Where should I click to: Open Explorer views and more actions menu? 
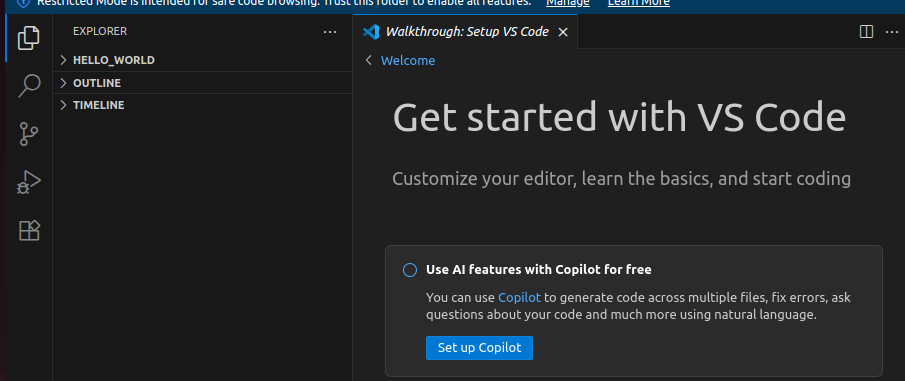click(x=330, y=32)
